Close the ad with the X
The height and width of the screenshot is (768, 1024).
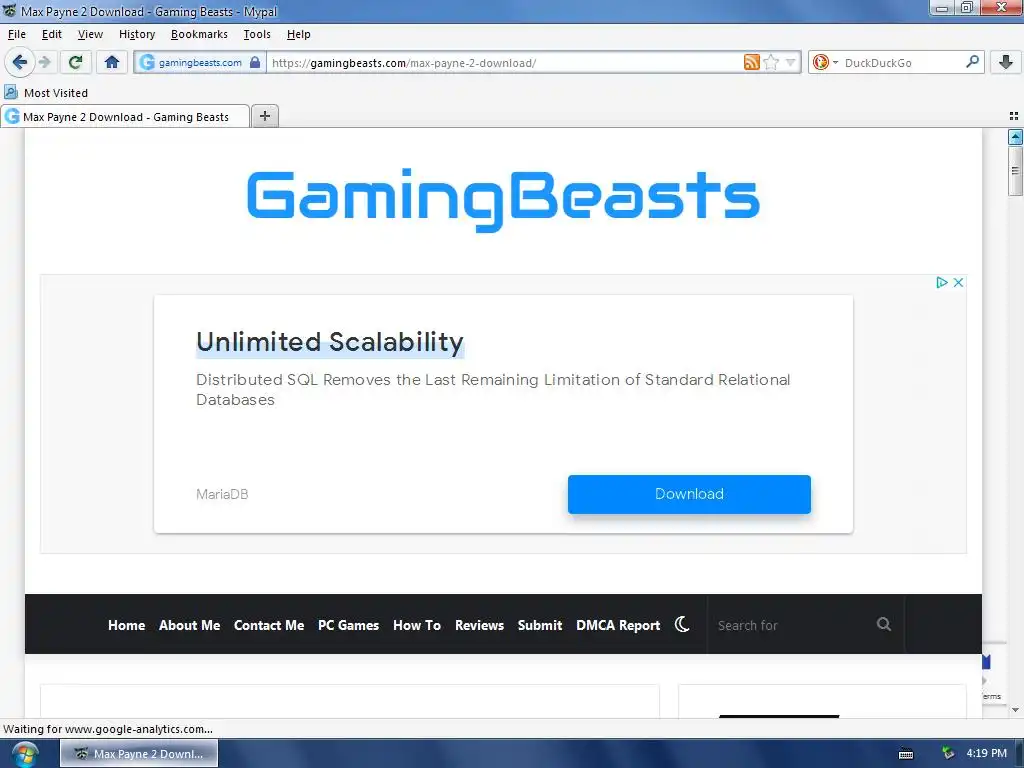(958, 282)
